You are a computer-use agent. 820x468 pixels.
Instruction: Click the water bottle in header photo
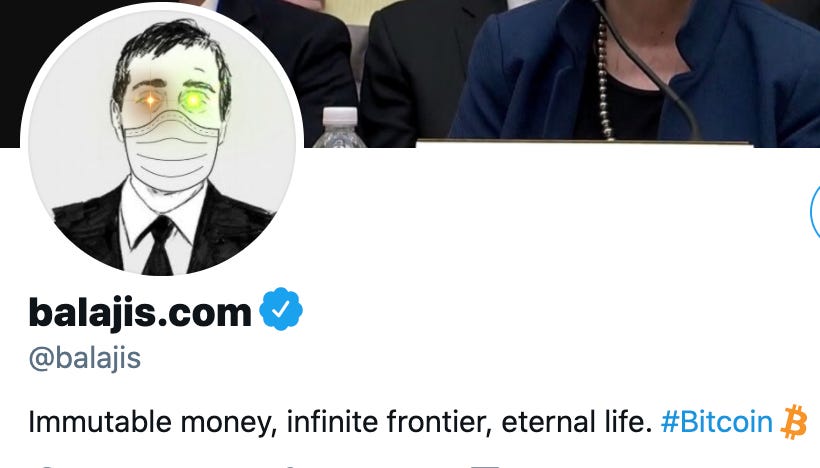point(338,127)
